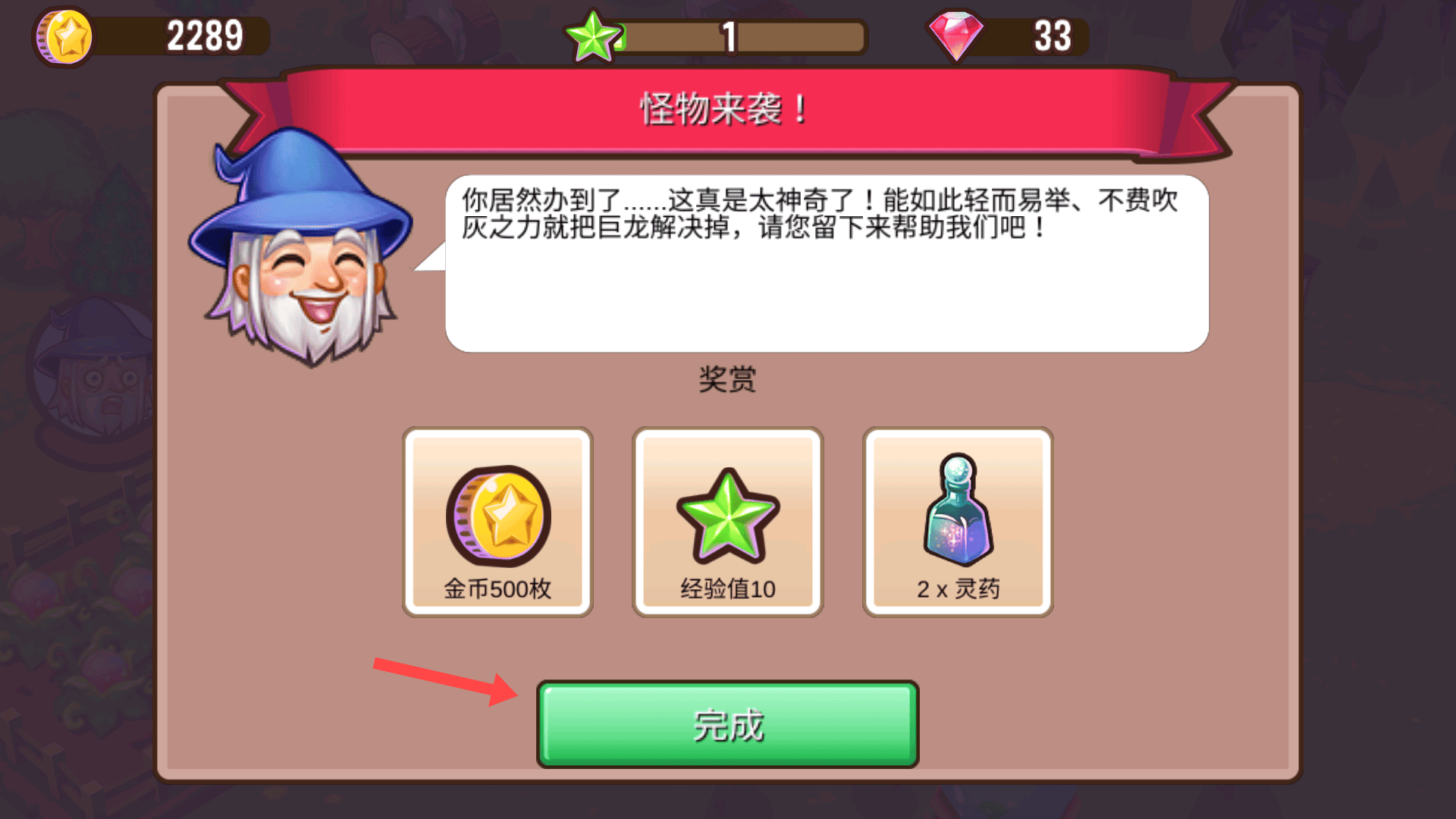1456x819 pixels.
Task: Select the 金币500枚 reward card
Action: (x=497, y=522)
